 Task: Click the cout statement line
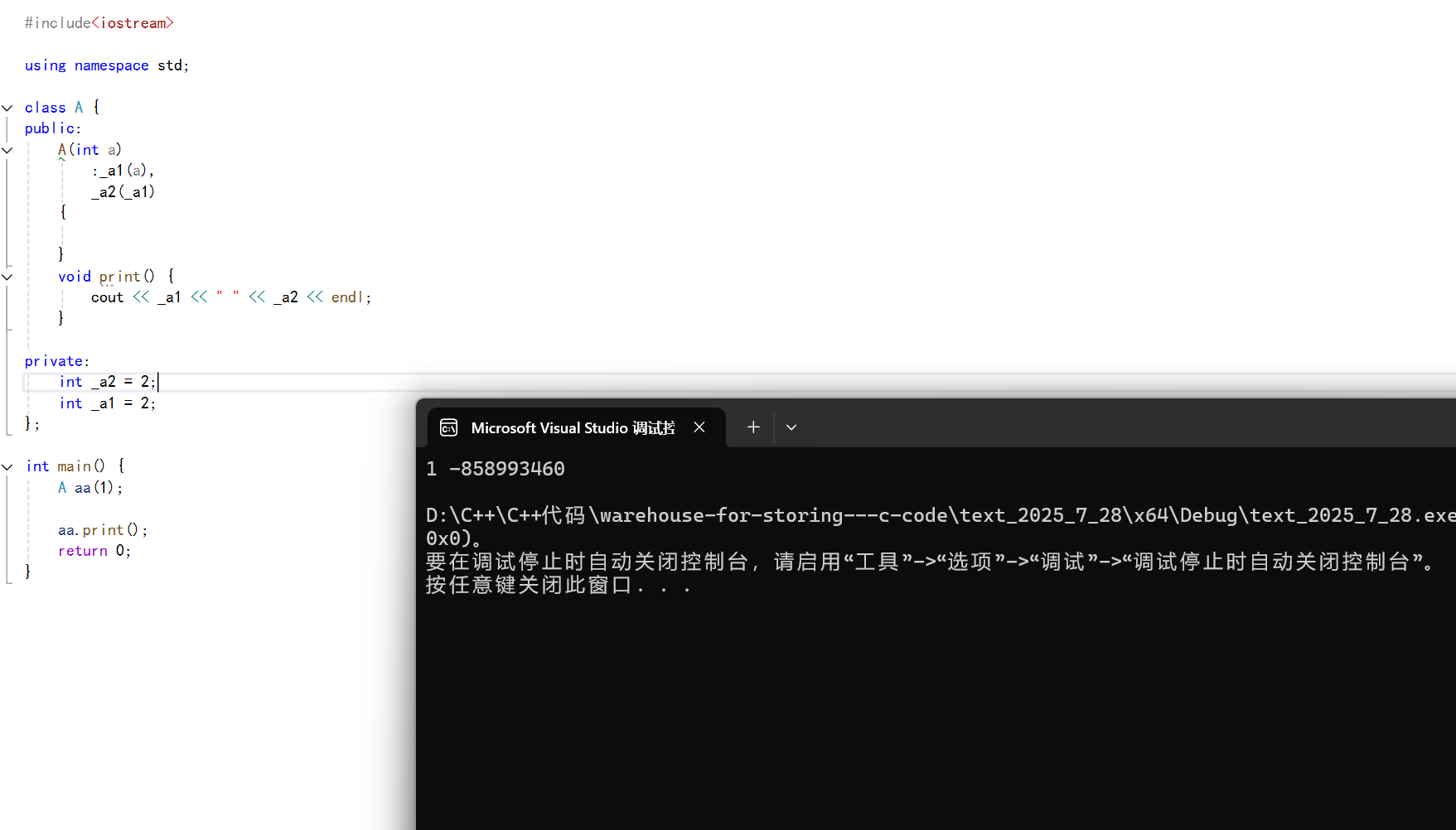click(231, 297)
